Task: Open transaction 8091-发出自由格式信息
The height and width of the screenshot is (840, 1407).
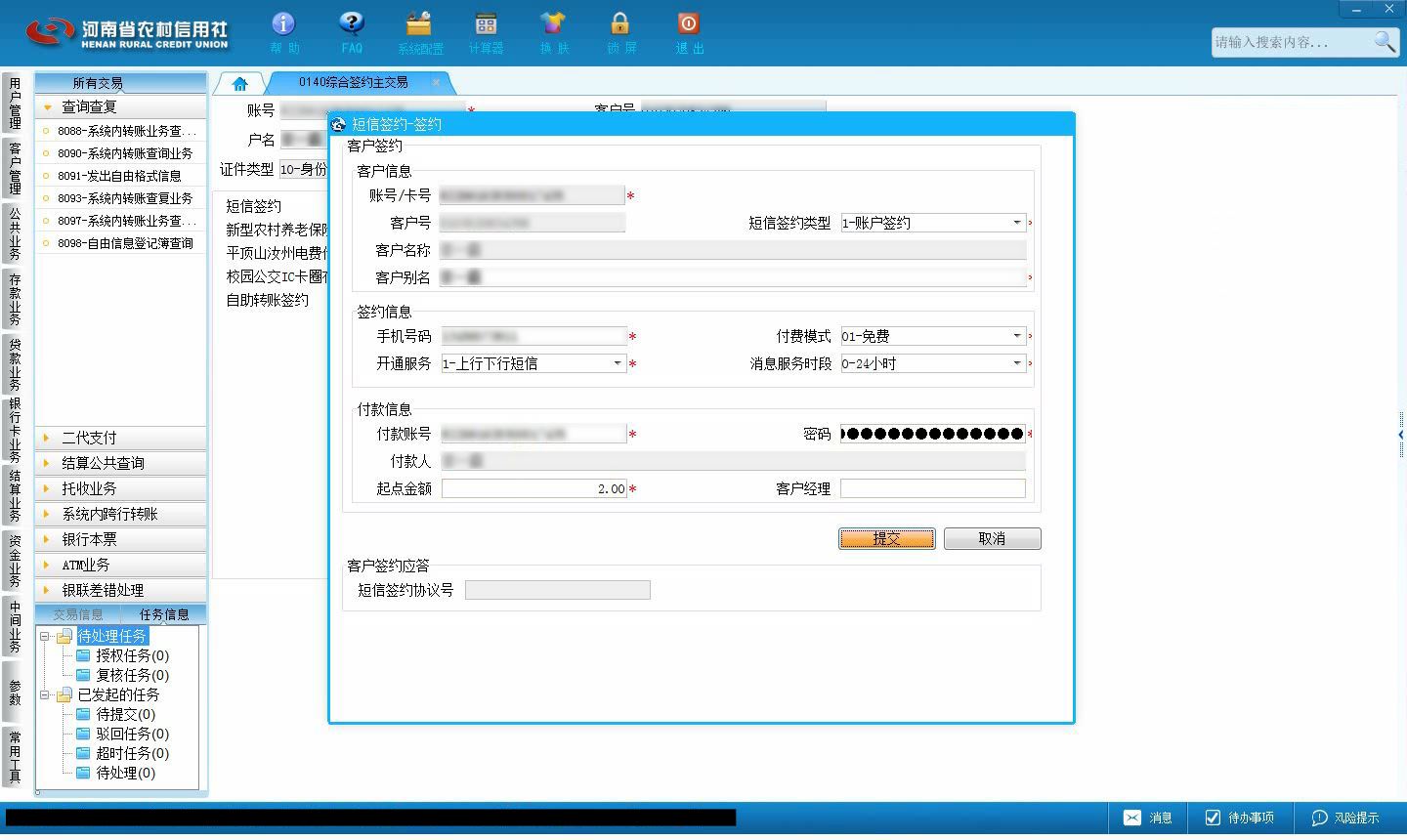Action: 119,176
